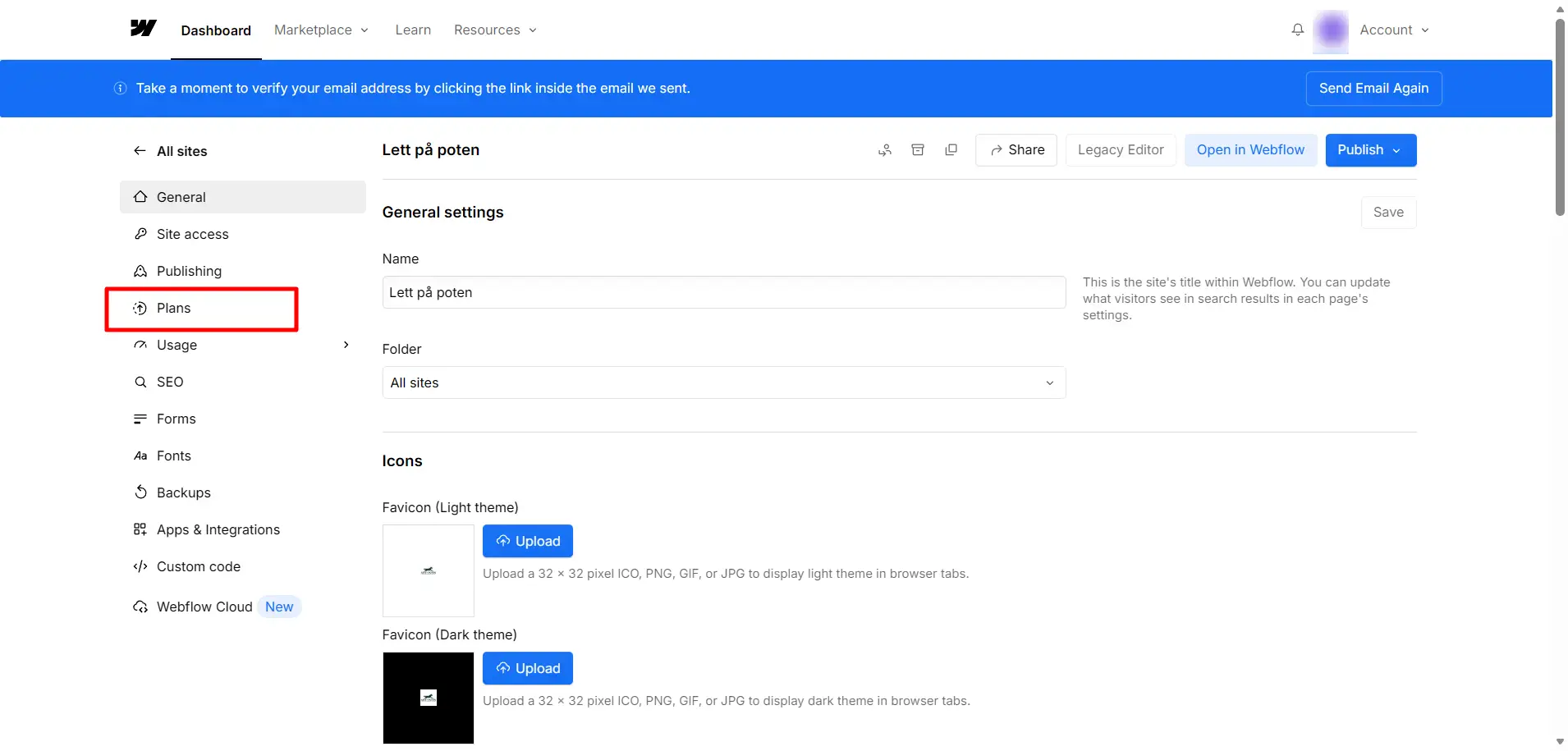1568x751 pixels.
Task: Switch to the Learn tab
Action: coord(412,30)
